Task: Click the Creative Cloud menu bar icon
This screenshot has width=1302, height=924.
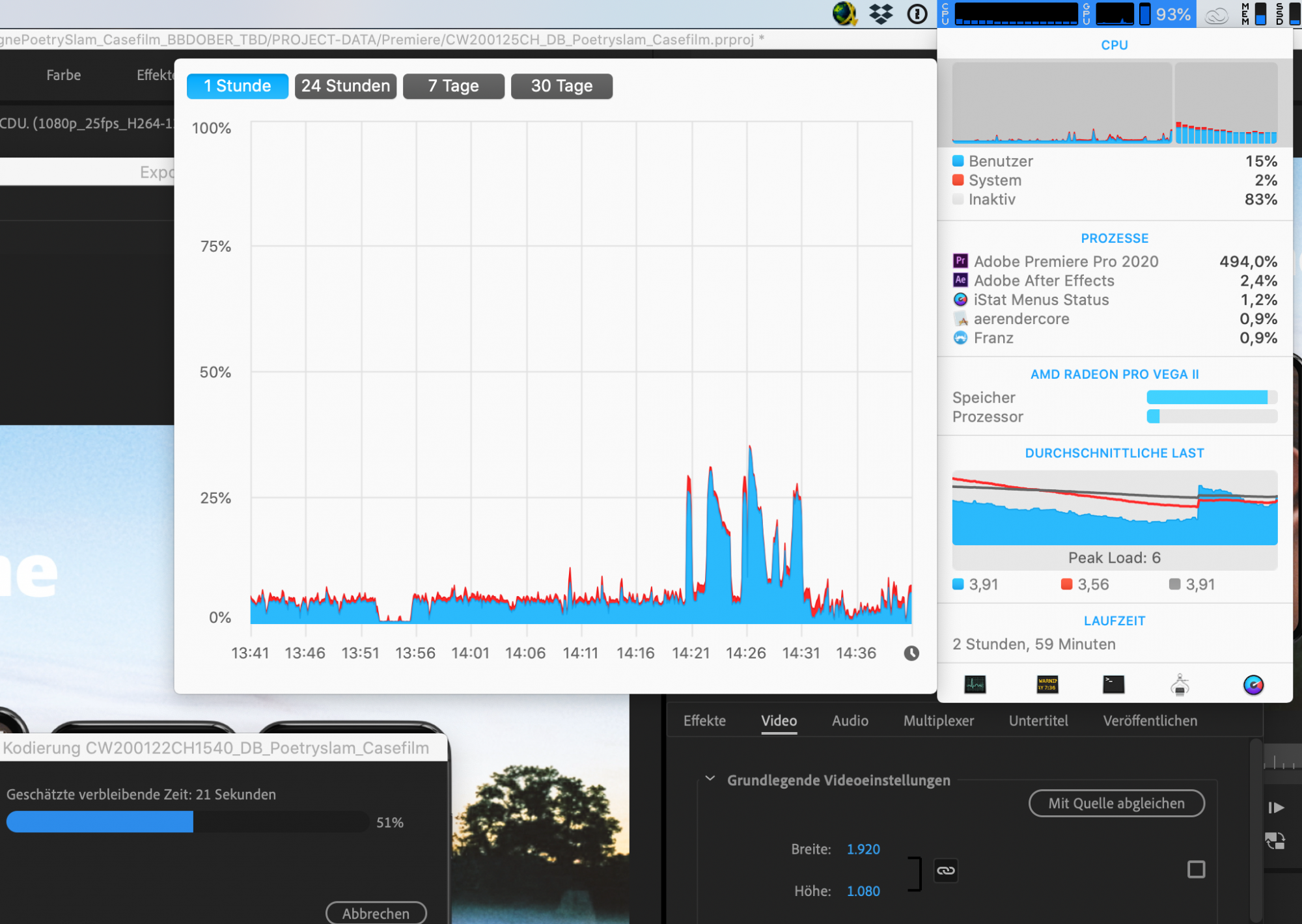Action: pos(1216,14)
